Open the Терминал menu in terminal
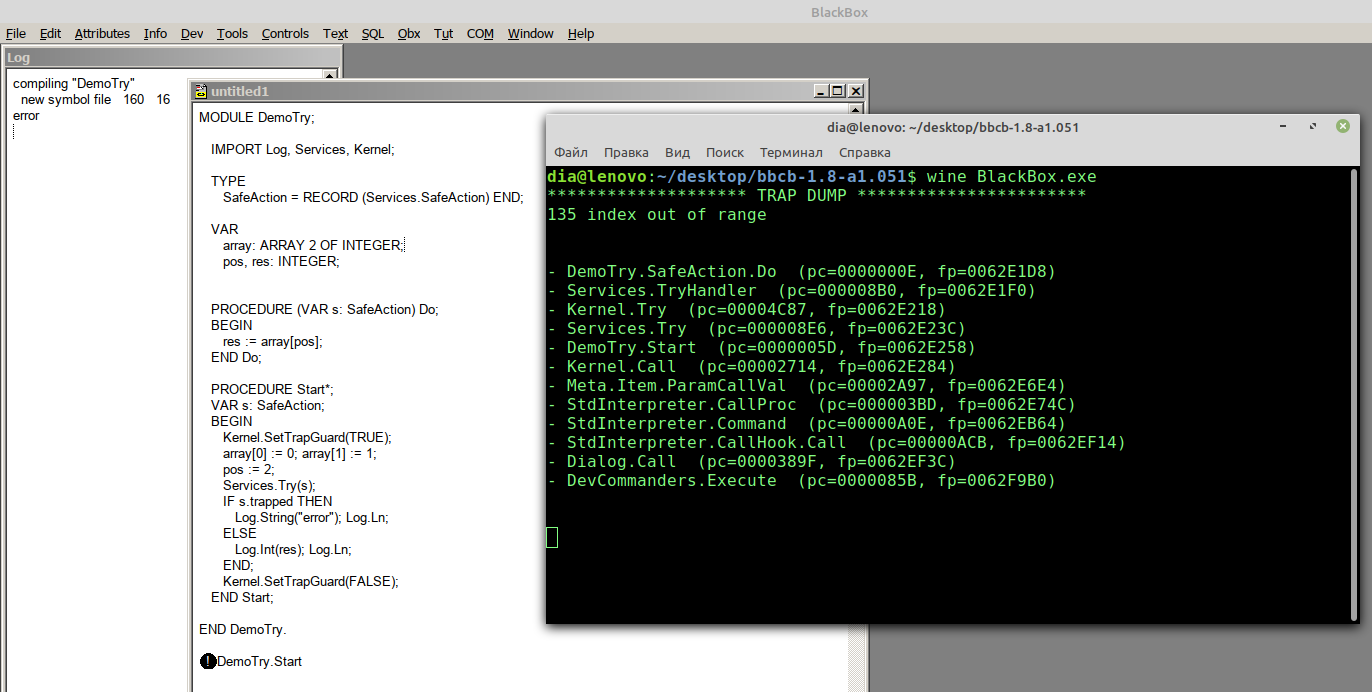Screen dimensions: 1372x692 (791, 152)
